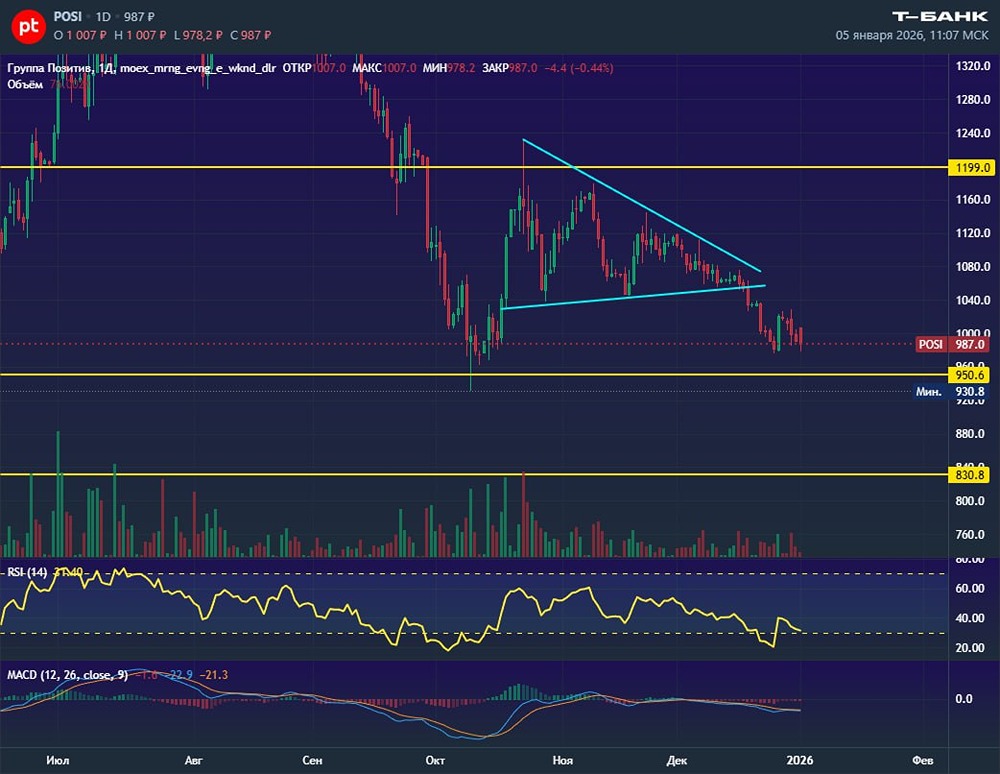Viewport: 1000px width, 774px height.
Task: Click the Июл month on time axis
Action: (x=58, y=760)
